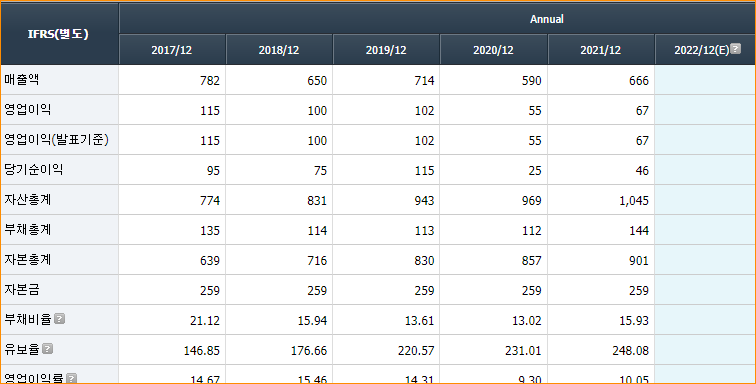This screenshot has height=384, width=756.
Task: Select 당기순이익 value 95 for 2017/12
Action: coord(213,170)
